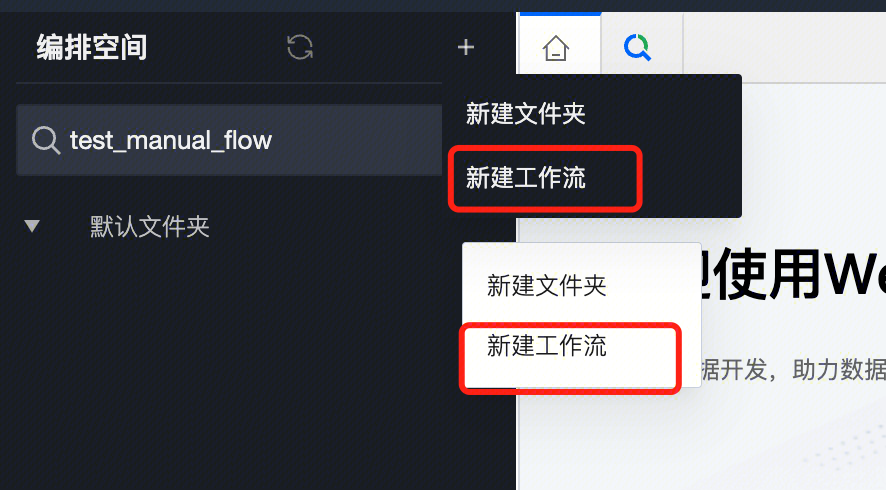Click blank space right of 新建文件夹 in dark menu
Screen dimensions: 886x490
[x=664, y=114]
